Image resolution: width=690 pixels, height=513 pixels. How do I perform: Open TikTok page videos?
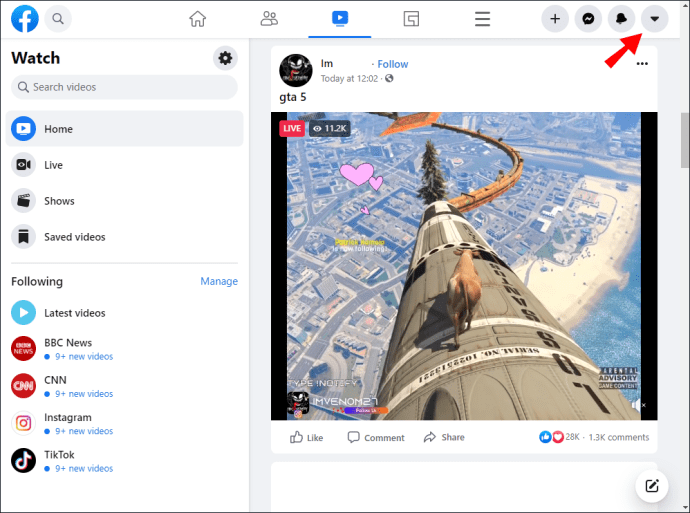[125, 461]
